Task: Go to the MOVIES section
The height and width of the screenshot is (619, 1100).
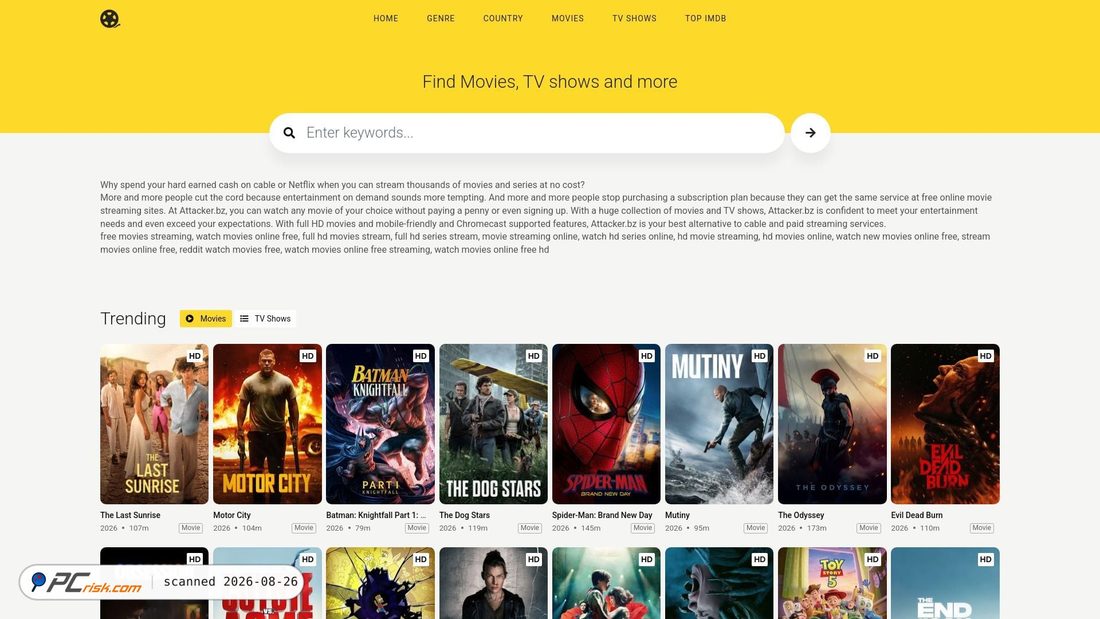Action: (x=568, y=18)
